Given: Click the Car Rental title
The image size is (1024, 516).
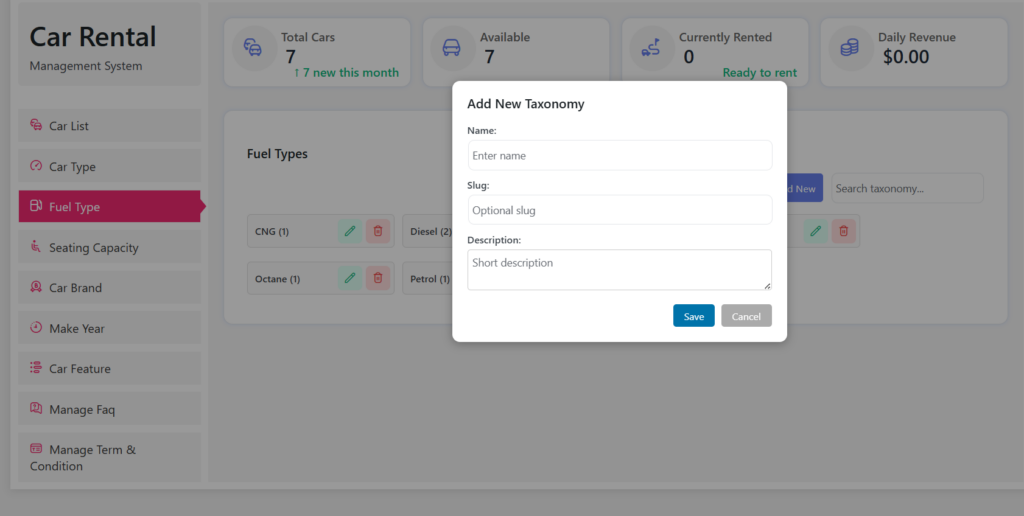Looking at the screenshot, I should (93, 37).
